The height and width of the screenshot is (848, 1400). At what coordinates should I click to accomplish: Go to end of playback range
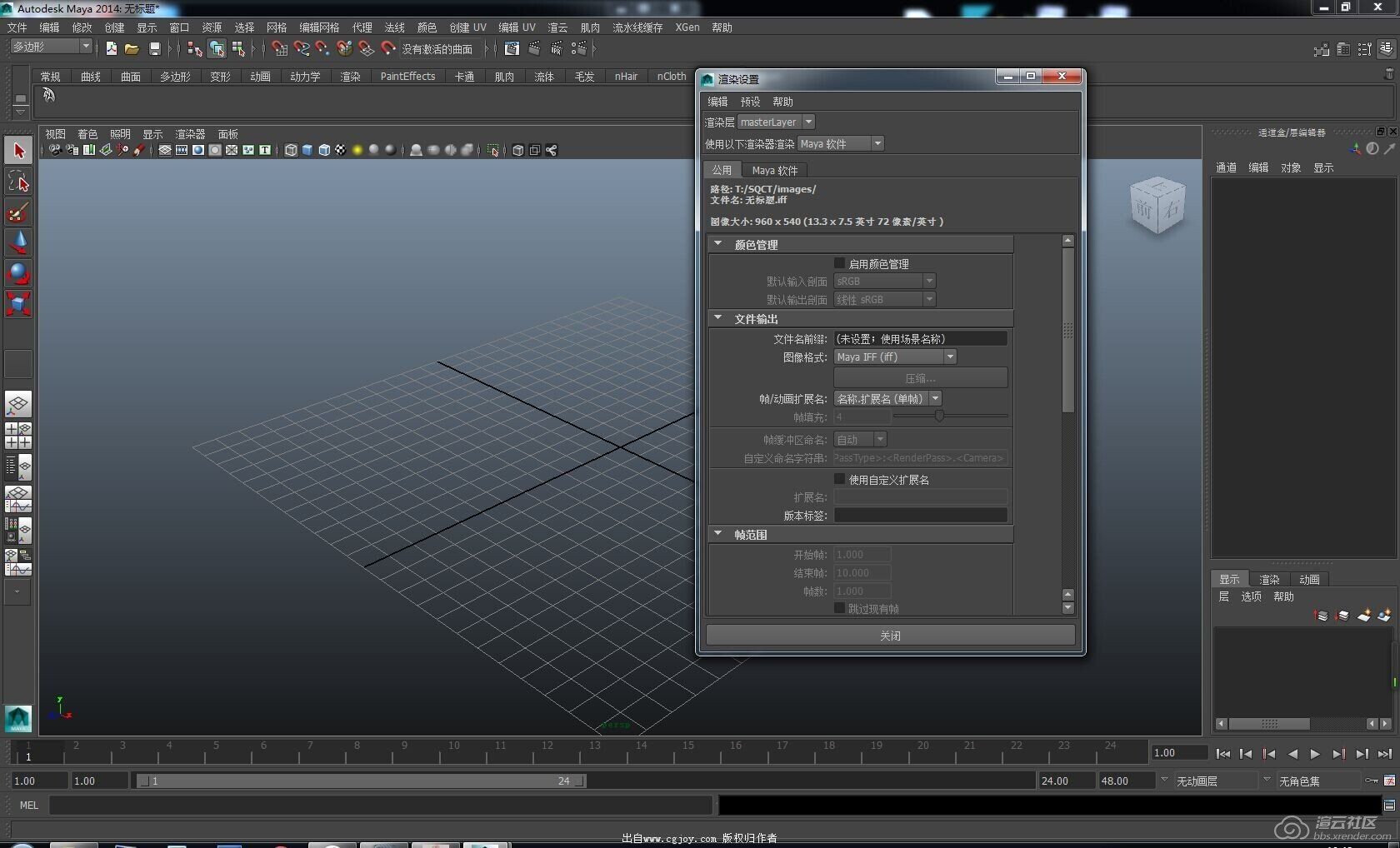click(1384, 754)
